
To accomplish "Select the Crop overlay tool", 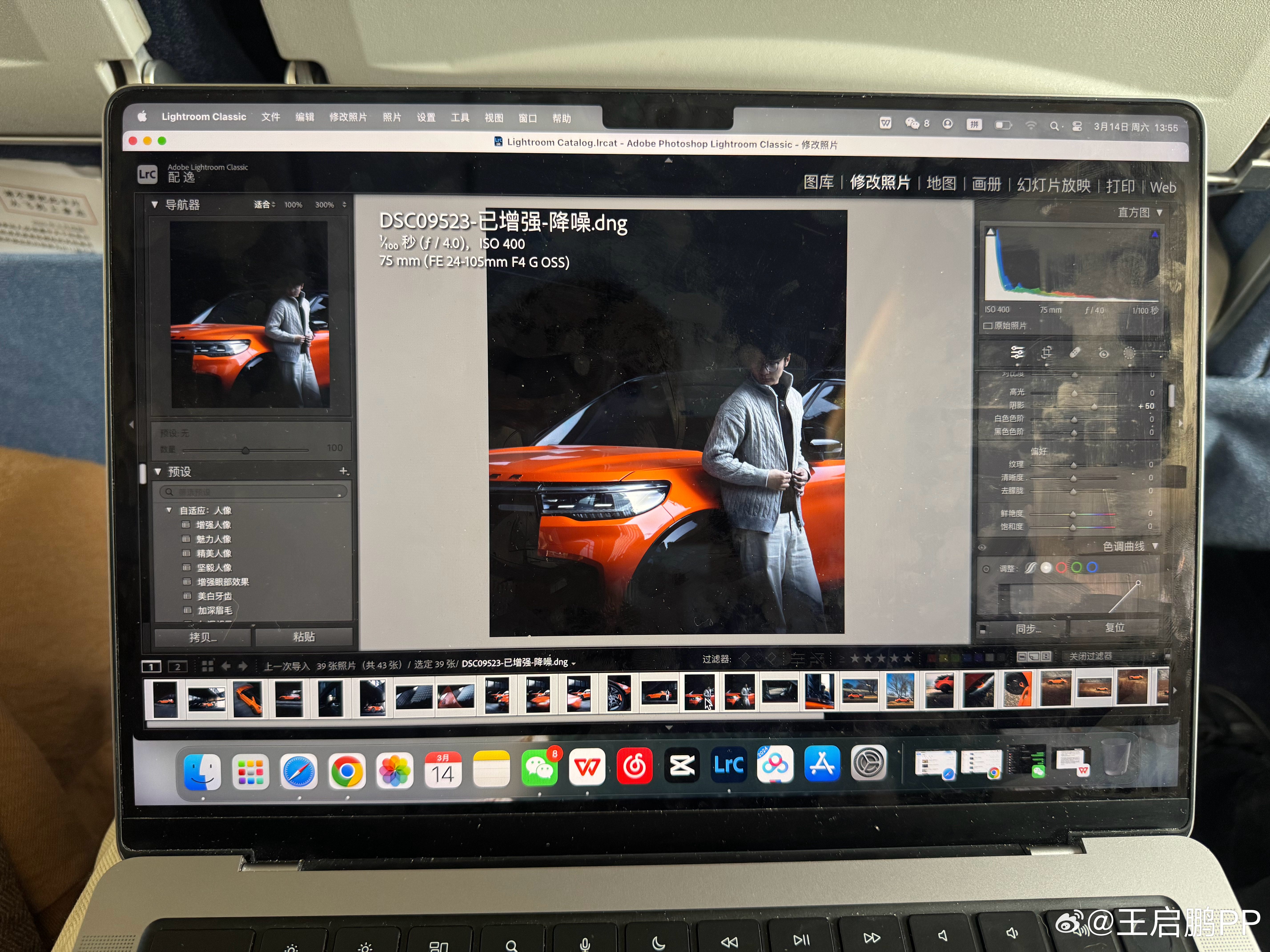I will tap(1046, 352).
